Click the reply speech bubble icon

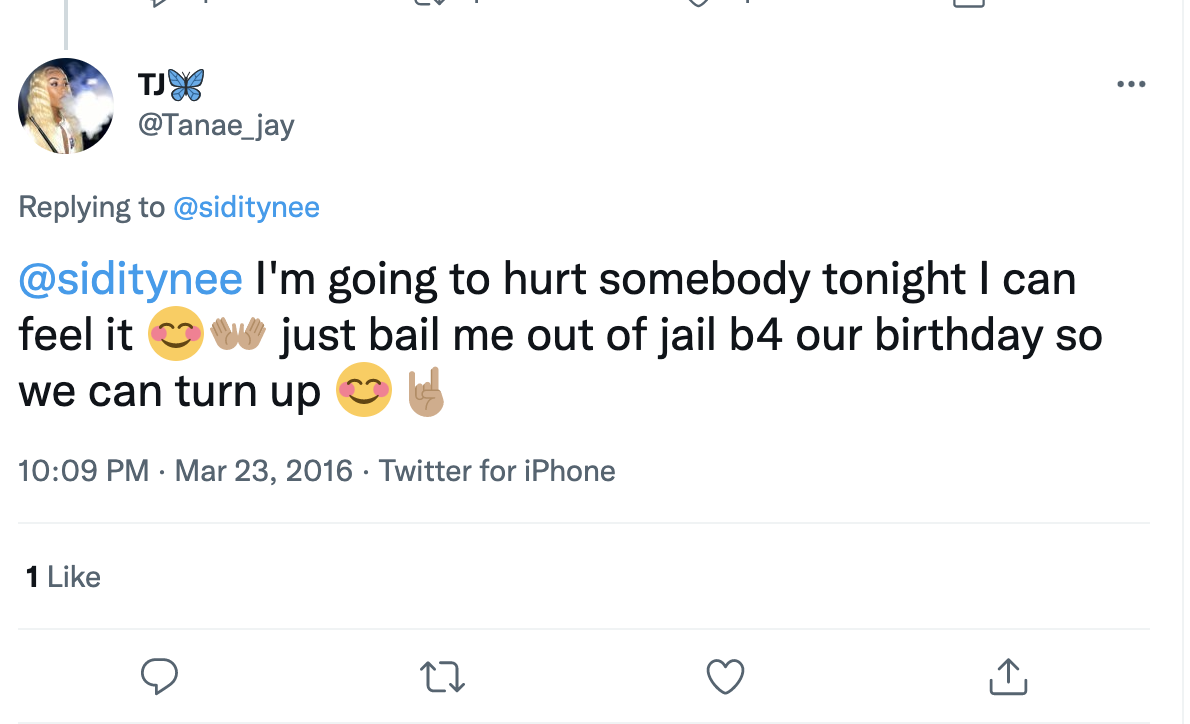point(159,677)
